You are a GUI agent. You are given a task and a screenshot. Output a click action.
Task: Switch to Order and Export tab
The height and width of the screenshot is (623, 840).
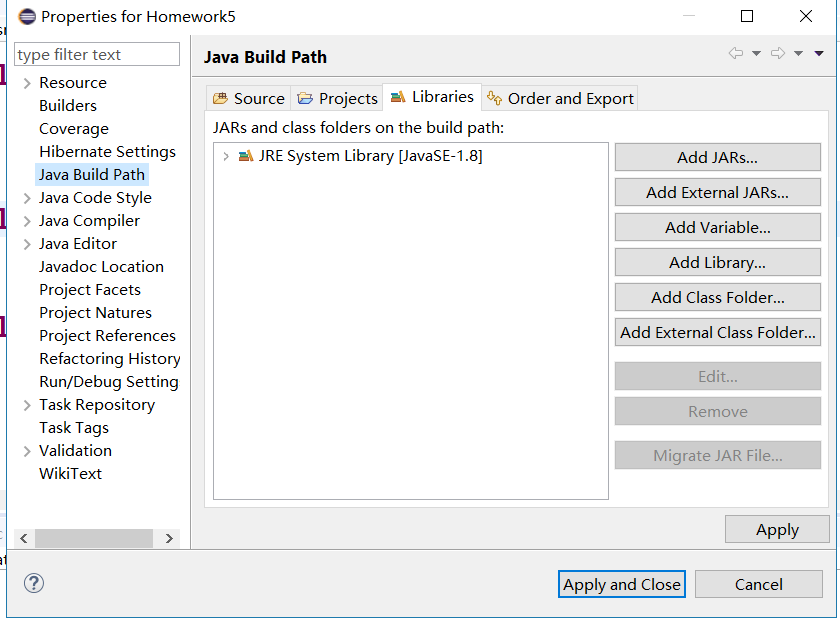point(560,98)
